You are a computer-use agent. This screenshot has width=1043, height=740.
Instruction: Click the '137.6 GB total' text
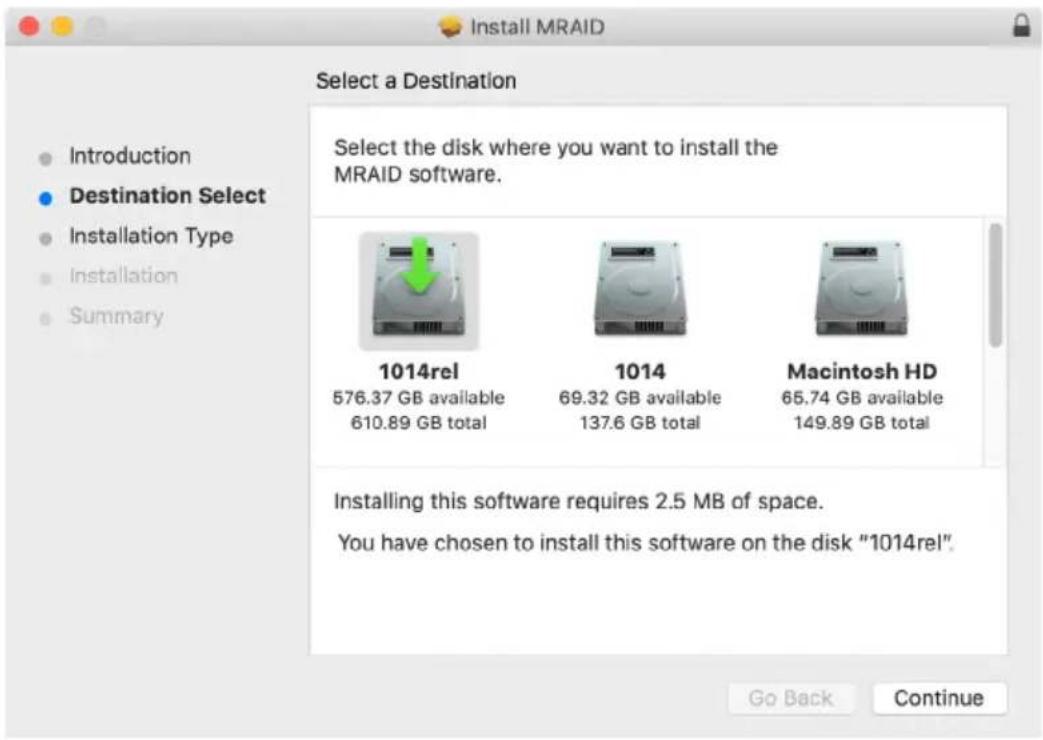(x=640, y=423)
